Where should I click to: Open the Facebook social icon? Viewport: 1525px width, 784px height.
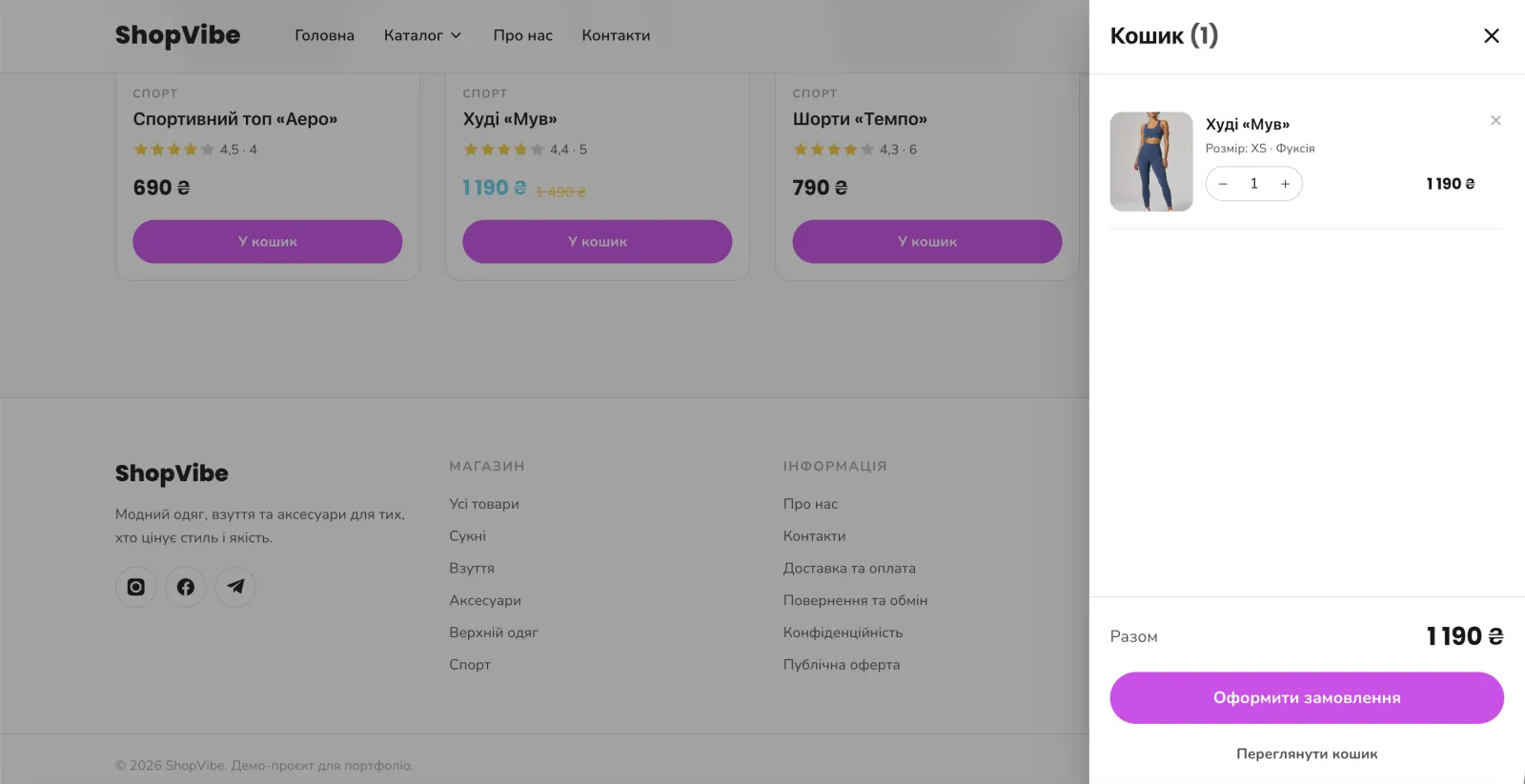point(186,587)
